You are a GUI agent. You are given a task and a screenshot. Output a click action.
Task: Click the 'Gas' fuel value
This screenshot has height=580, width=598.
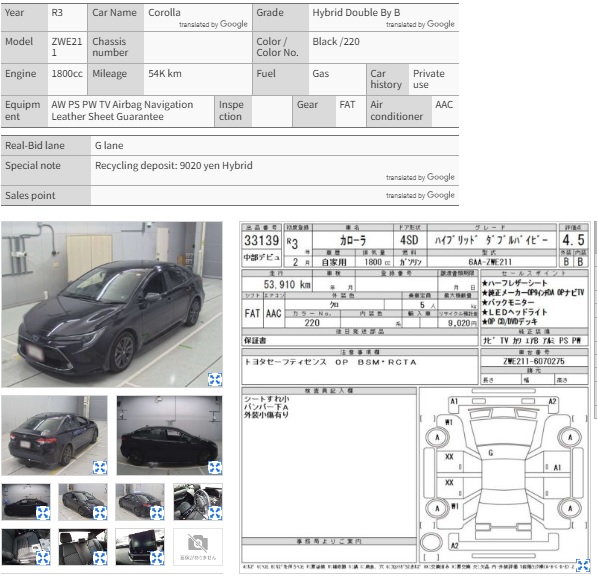point(321,74)
